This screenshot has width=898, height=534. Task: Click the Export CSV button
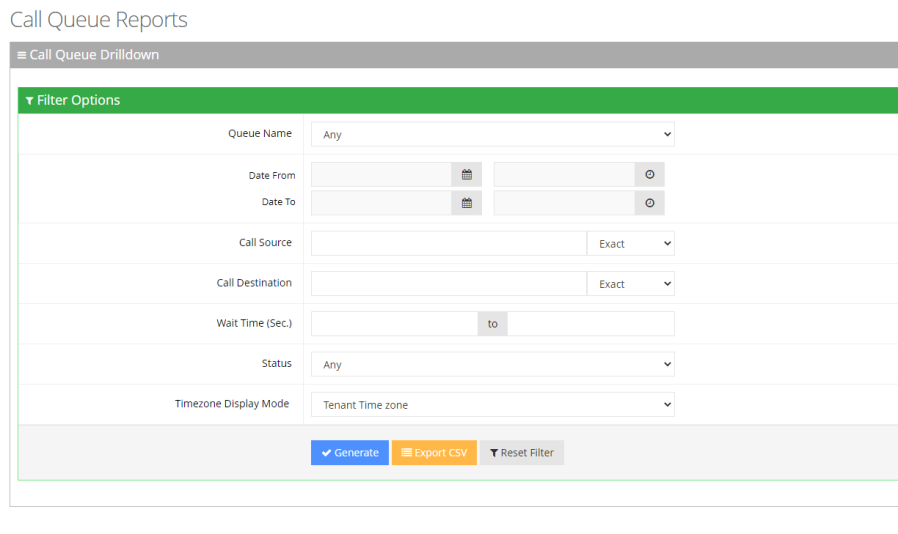pos(434,453)
